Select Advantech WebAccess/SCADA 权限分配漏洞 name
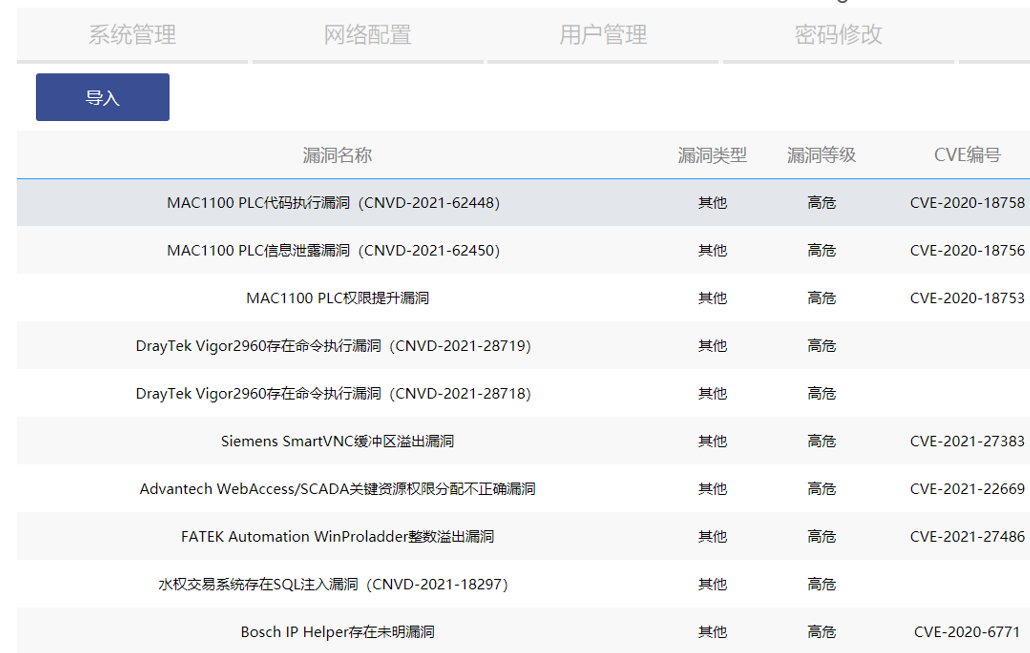The height and width of the screenshot is (653, 1030). pos(337,489)
